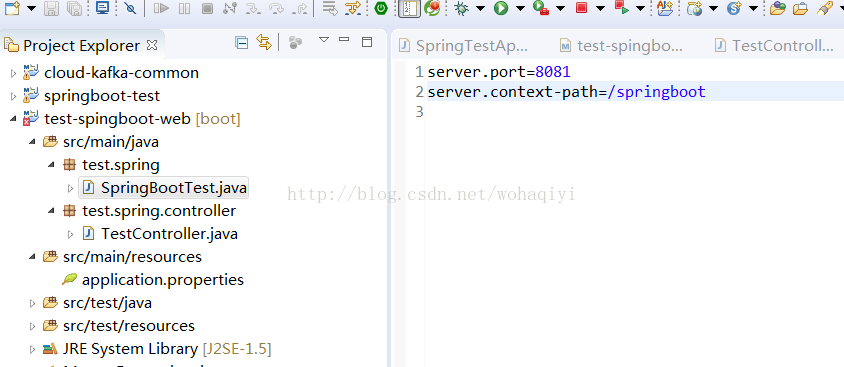The width and height of the screenshot is (844, 367).
Task: Switch to the test-spingbo... editor tab
Action: [621, 46]
